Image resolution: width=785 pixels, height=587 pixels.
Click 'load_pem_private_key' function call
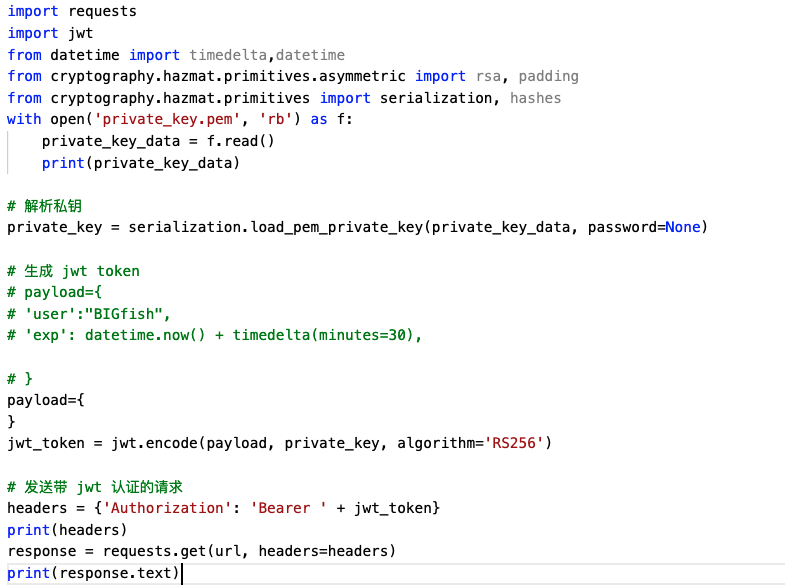point(336,227)
